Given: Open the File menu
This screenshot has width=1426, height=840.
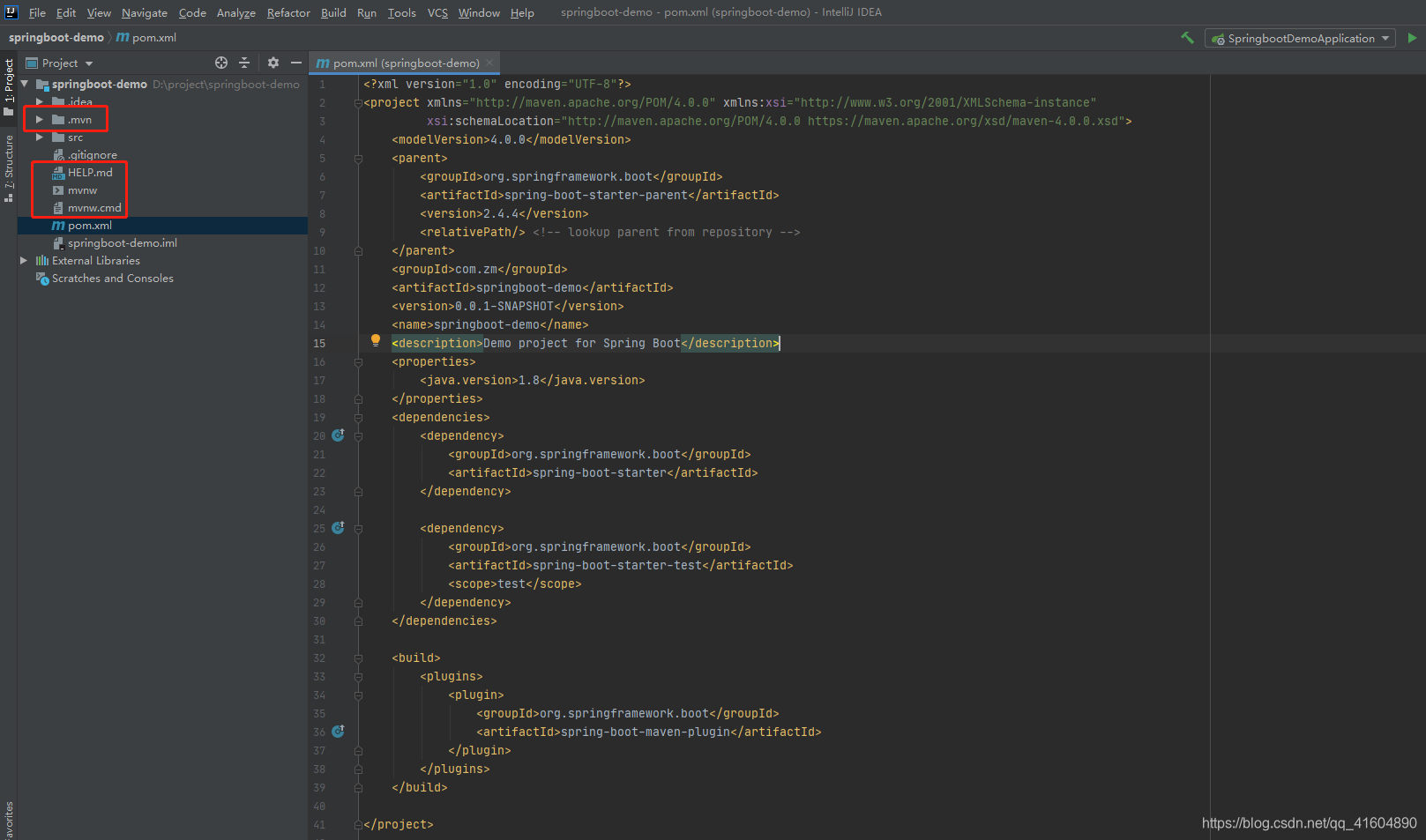Looking at the screenshot, I should (37, 12).
